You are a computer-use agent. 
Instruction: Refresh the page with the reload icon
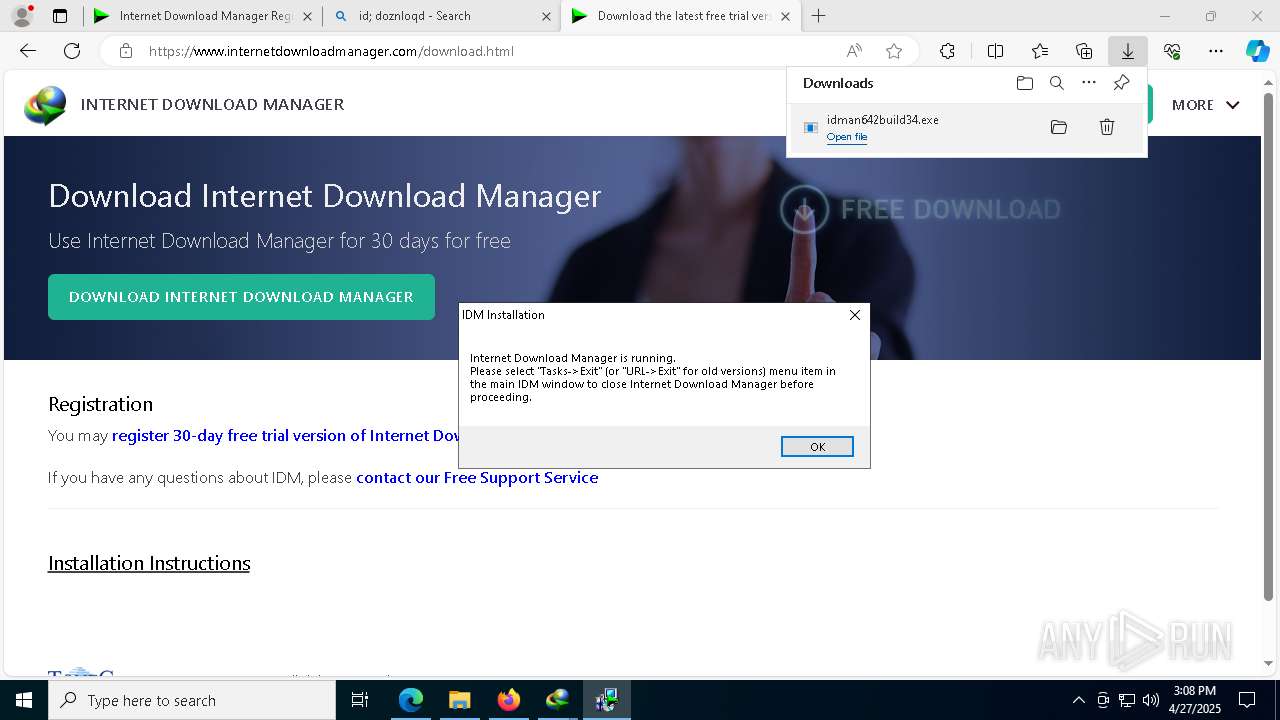pyautogui.click(x=72, y=51)
